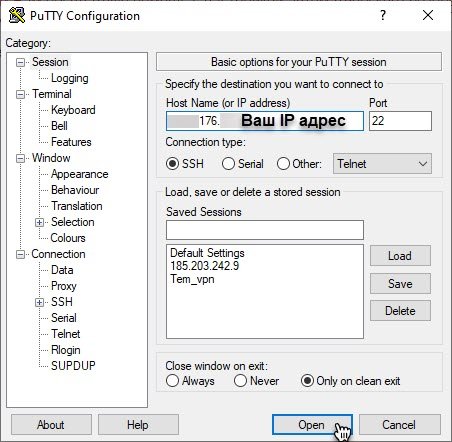Image resolution: width=452 pixels, height=442 pixels.
Task: Select the 185.203.242.9 saved session
Action: [205, 266]
